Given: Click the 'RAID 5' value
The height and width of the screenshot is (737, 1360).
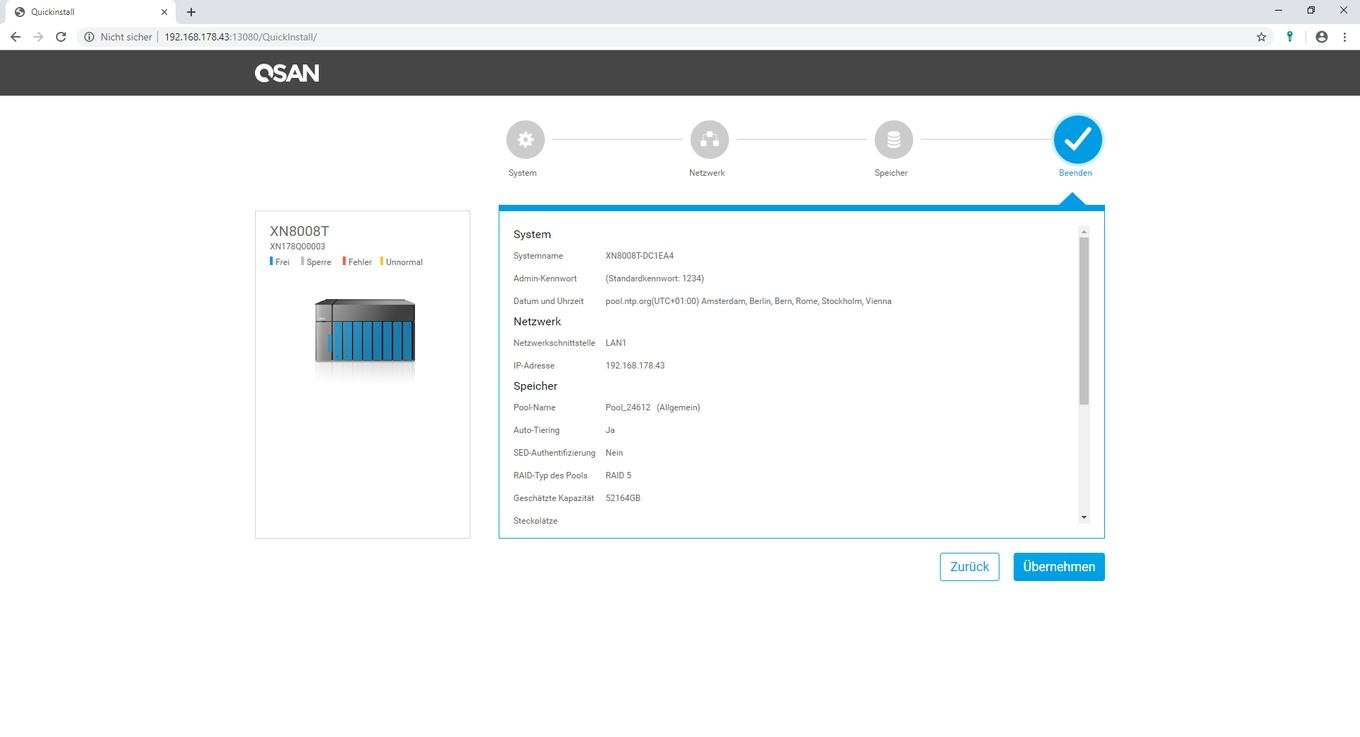Looking at the screenshot, I should pos(618,475).
